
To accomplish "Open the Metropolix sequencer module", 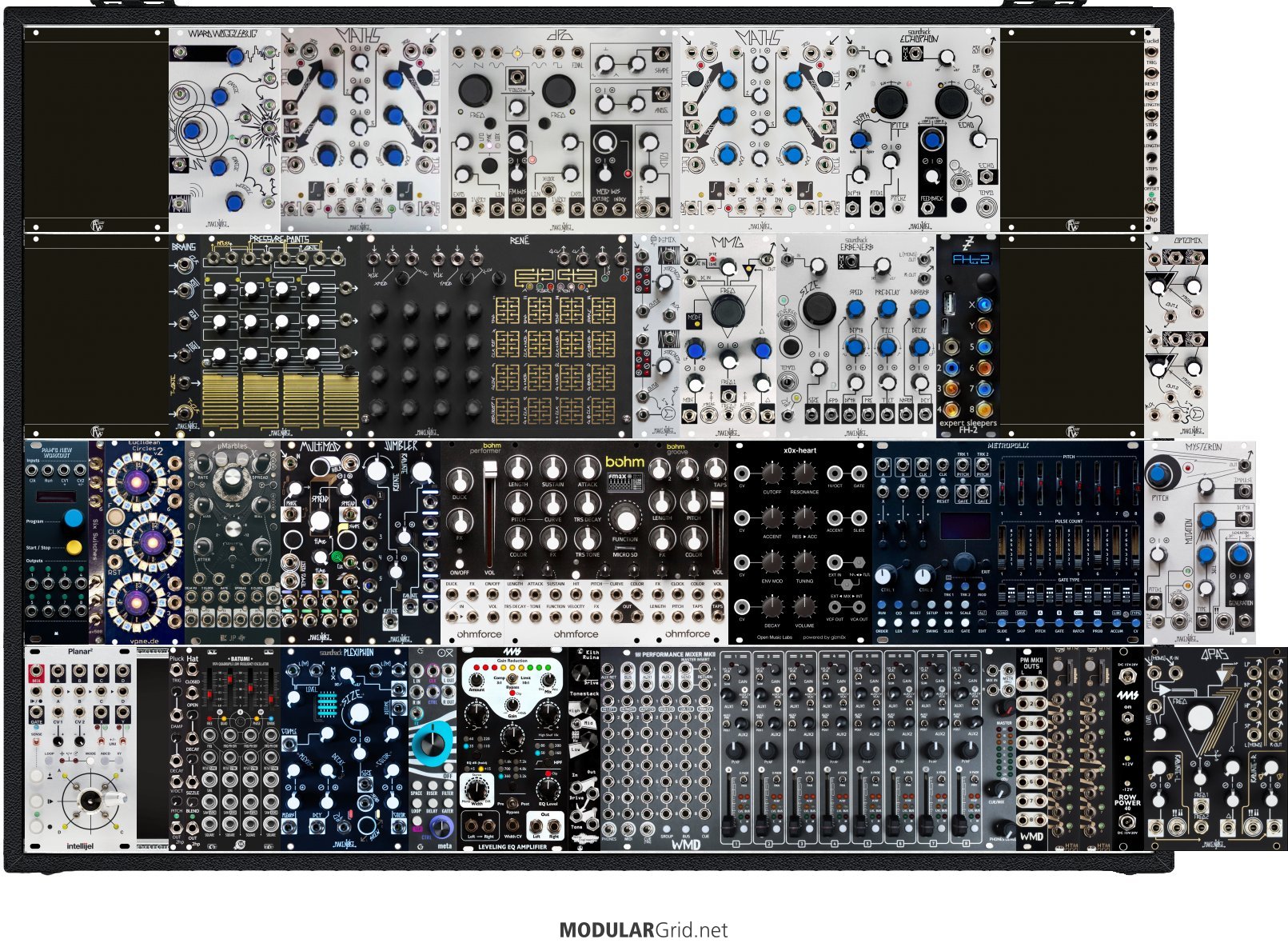I will (x=1008, y=542).
